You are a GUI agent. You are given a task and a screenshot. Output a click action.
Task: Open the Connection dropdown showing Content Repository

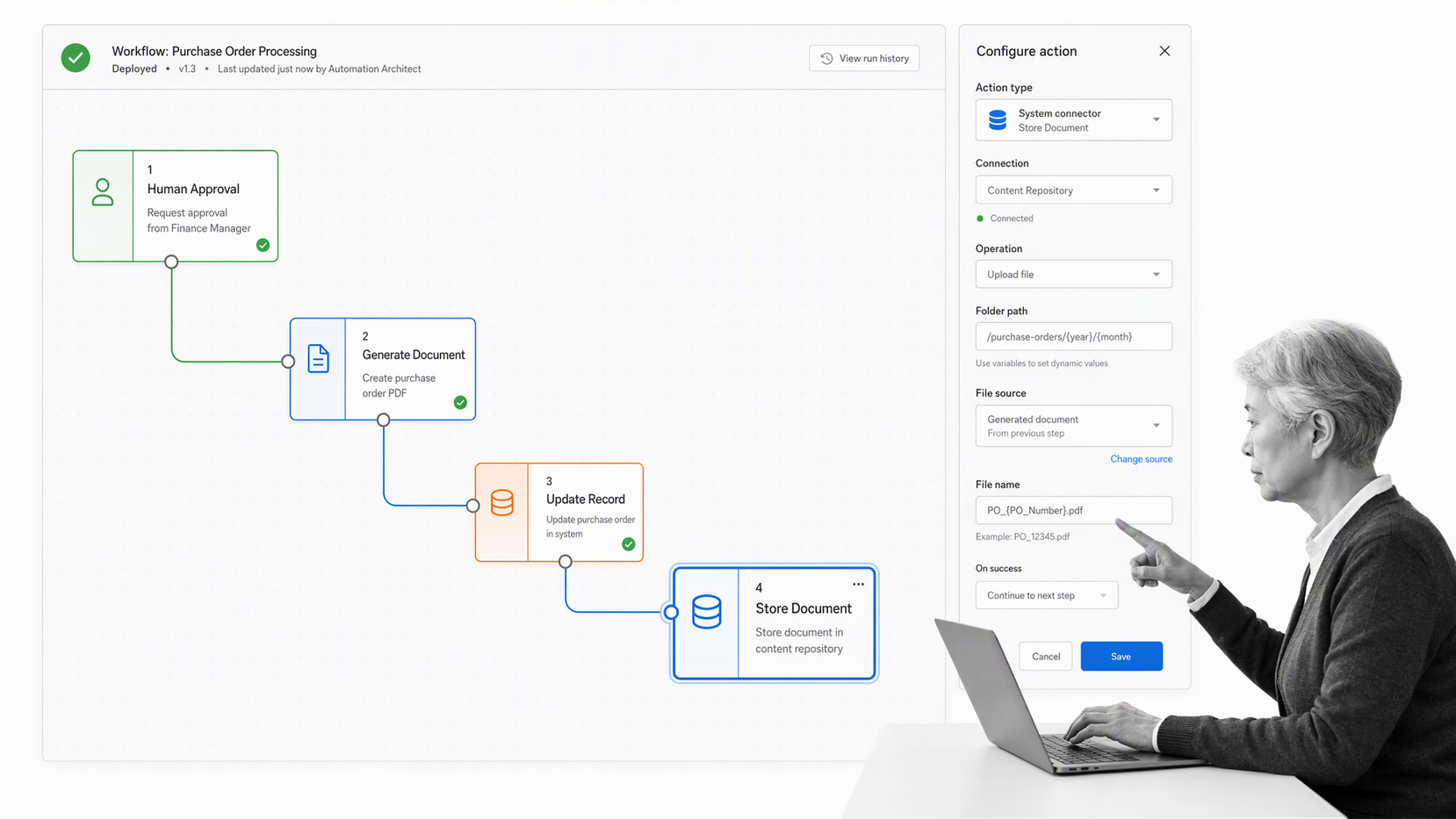click(x=1073, y=190)
